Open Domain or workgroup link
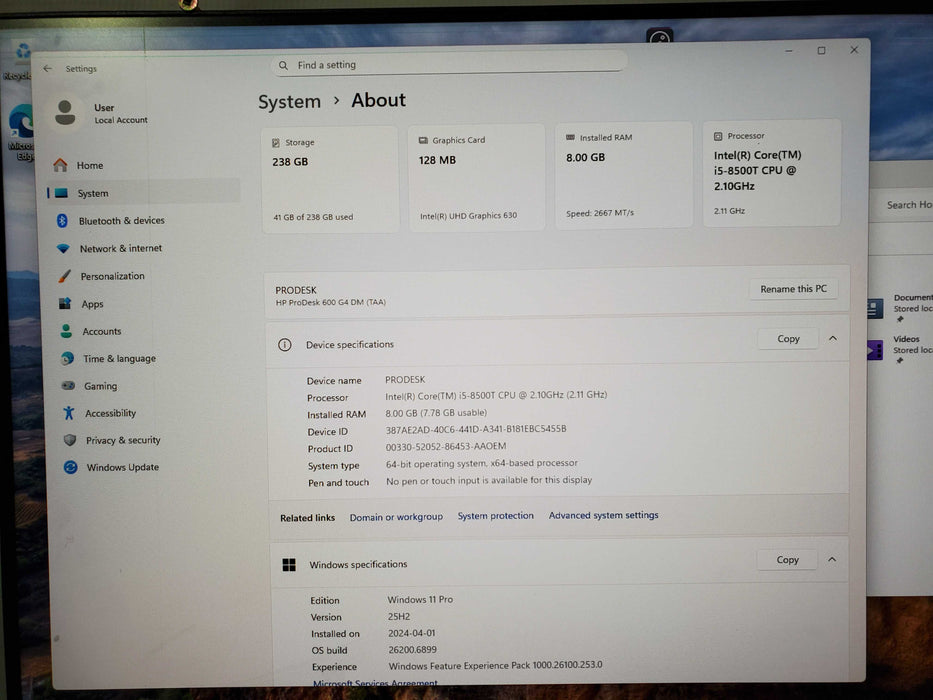Screen dimensions: 933x700 [396, 517]
